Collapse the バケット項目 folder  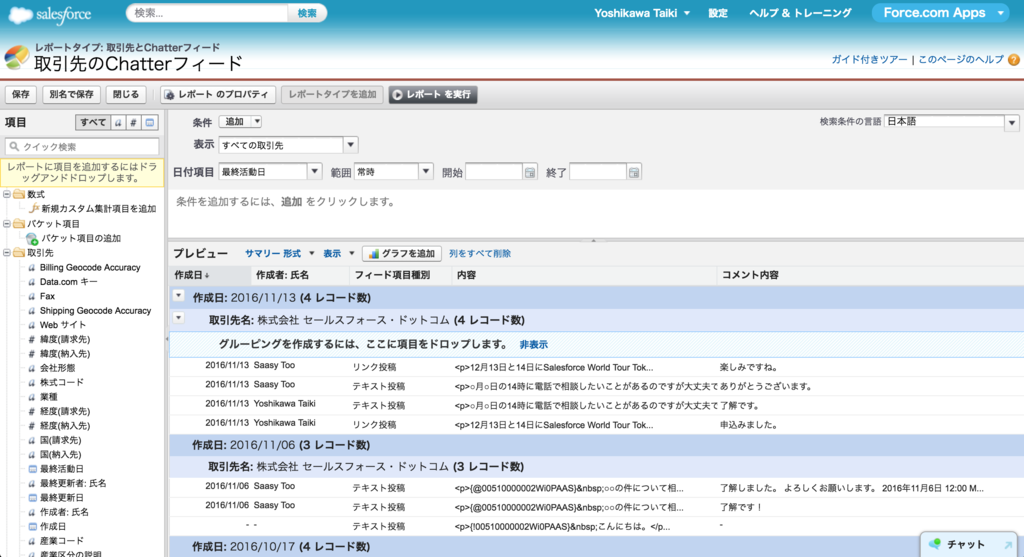click(x=7, y=223)
